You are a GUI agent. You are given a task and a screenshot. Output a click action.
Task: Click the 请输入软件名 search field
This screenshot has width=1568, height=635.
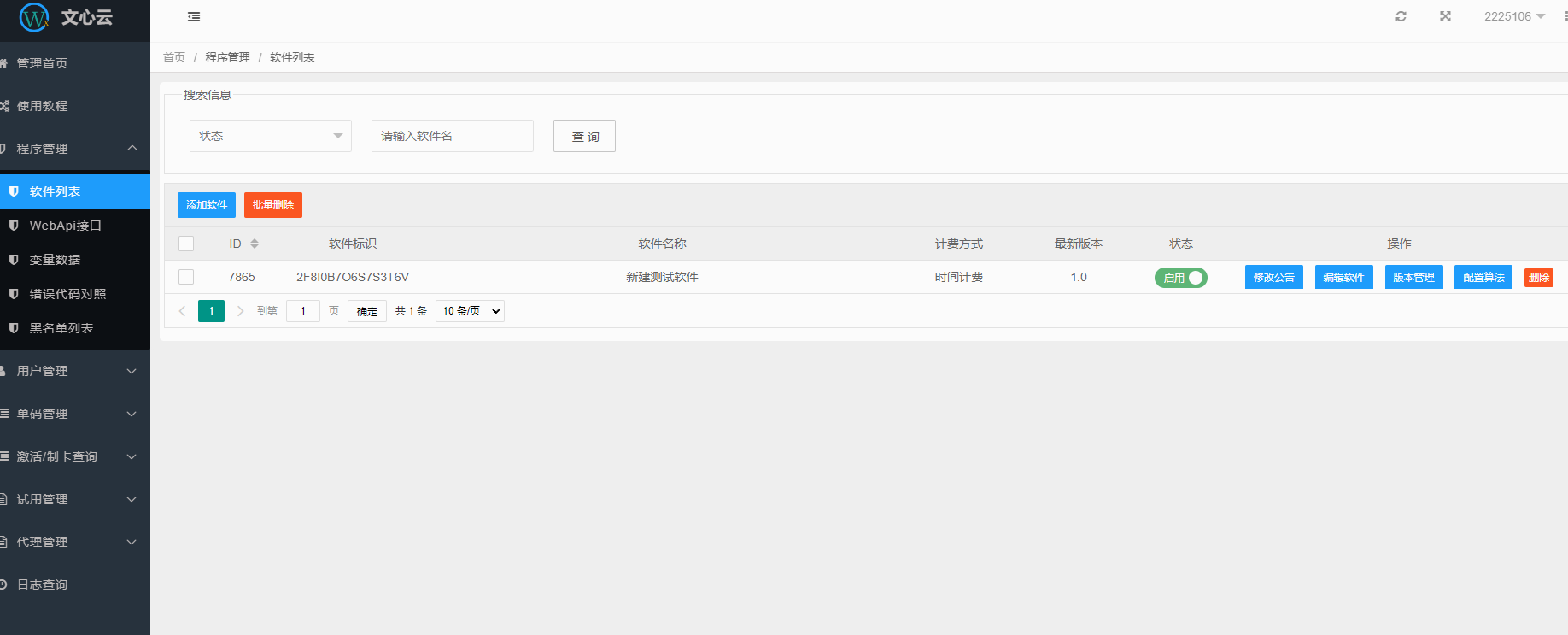point(452,136)
